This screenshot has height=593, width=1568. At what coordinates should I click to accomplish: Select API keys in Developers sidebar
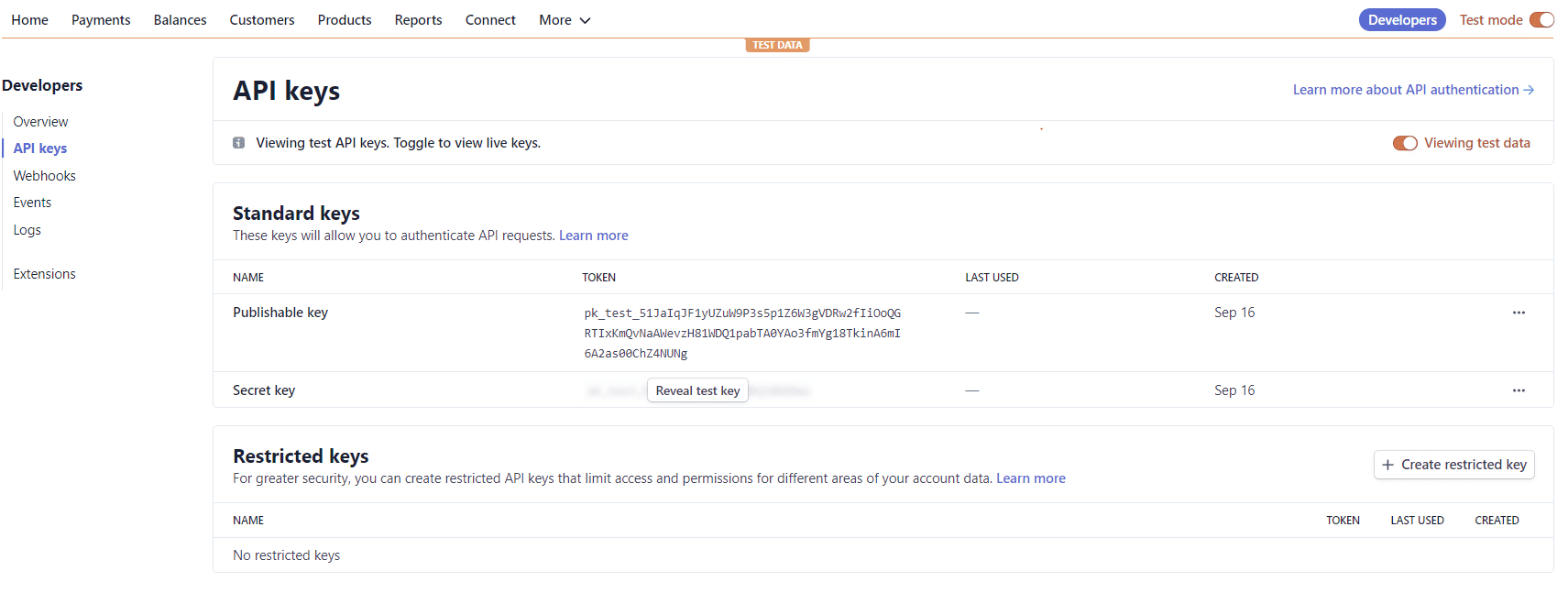(x=40, y=148)
